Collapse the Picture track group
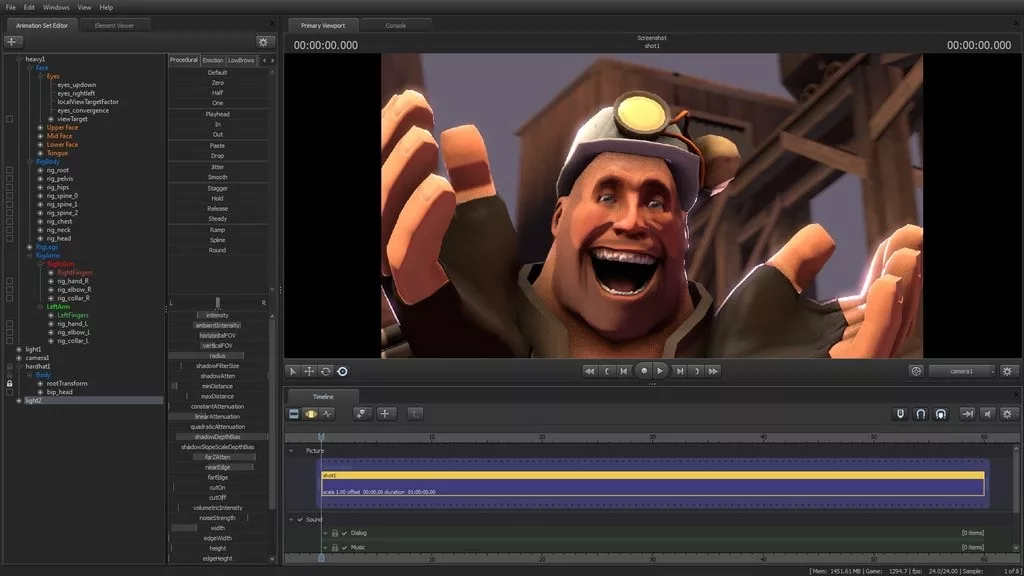 tap(292, 451)
